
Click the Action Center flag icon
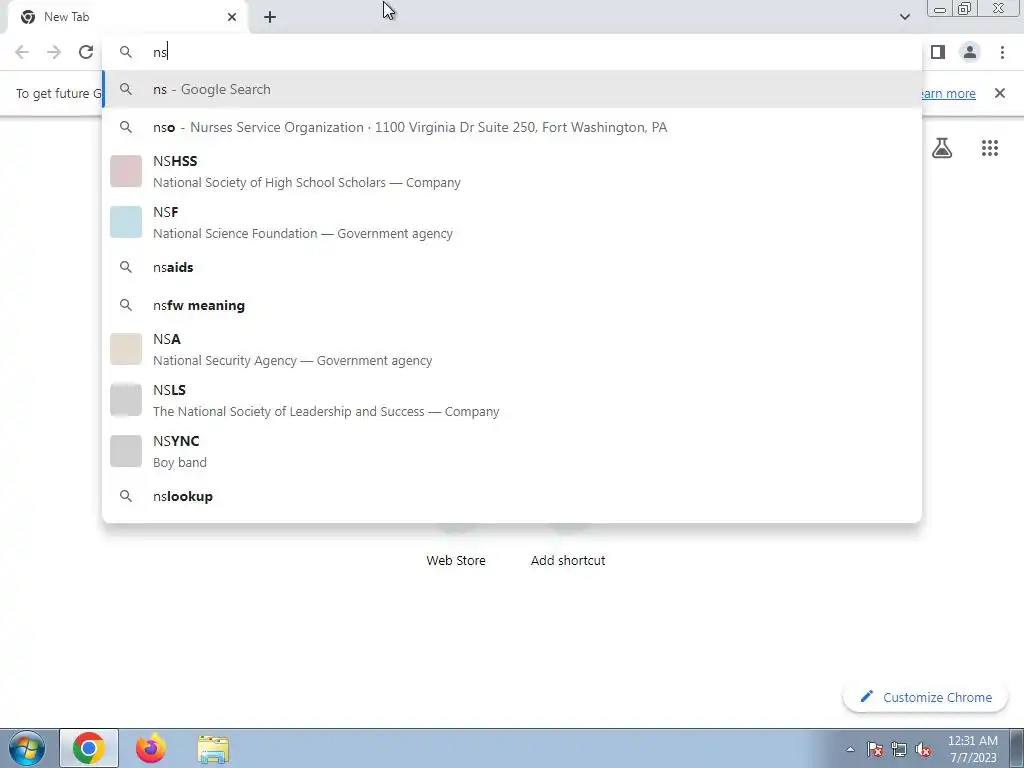pos(875,749)
